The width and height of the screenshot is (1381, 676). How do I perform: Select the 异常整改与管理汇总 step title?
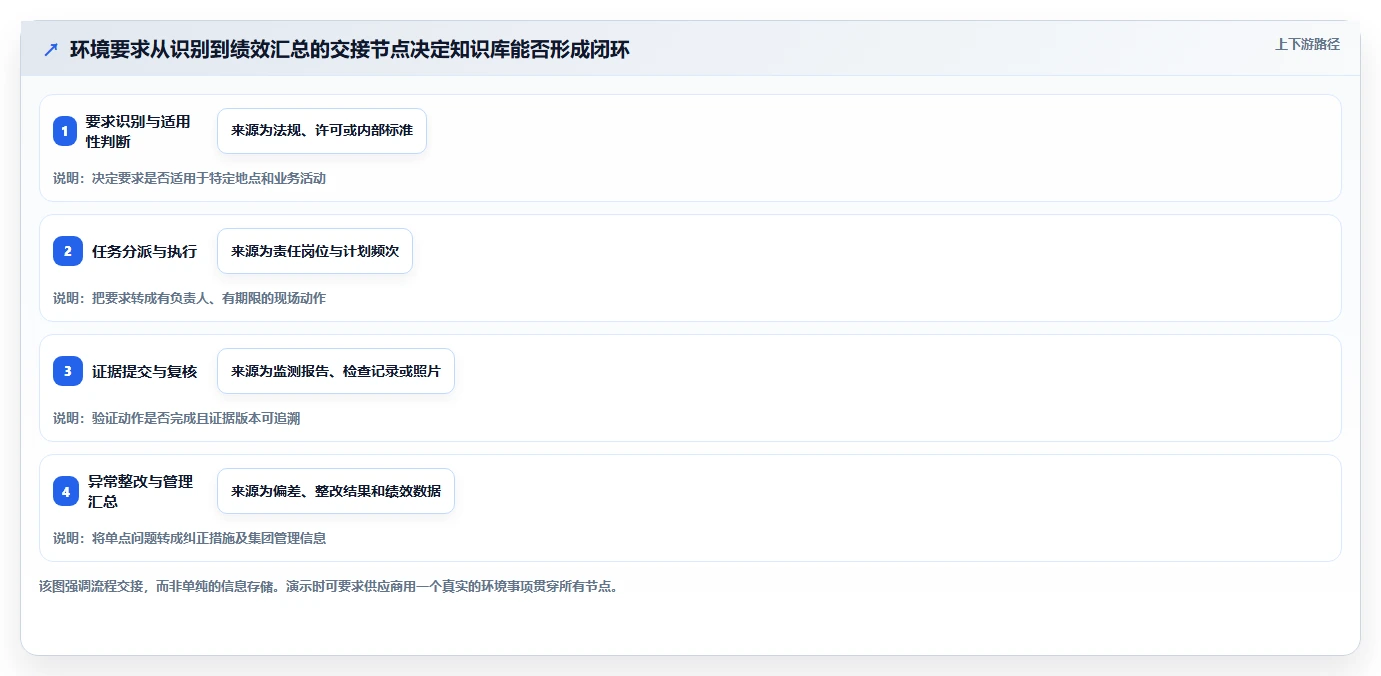pos(141,491)
